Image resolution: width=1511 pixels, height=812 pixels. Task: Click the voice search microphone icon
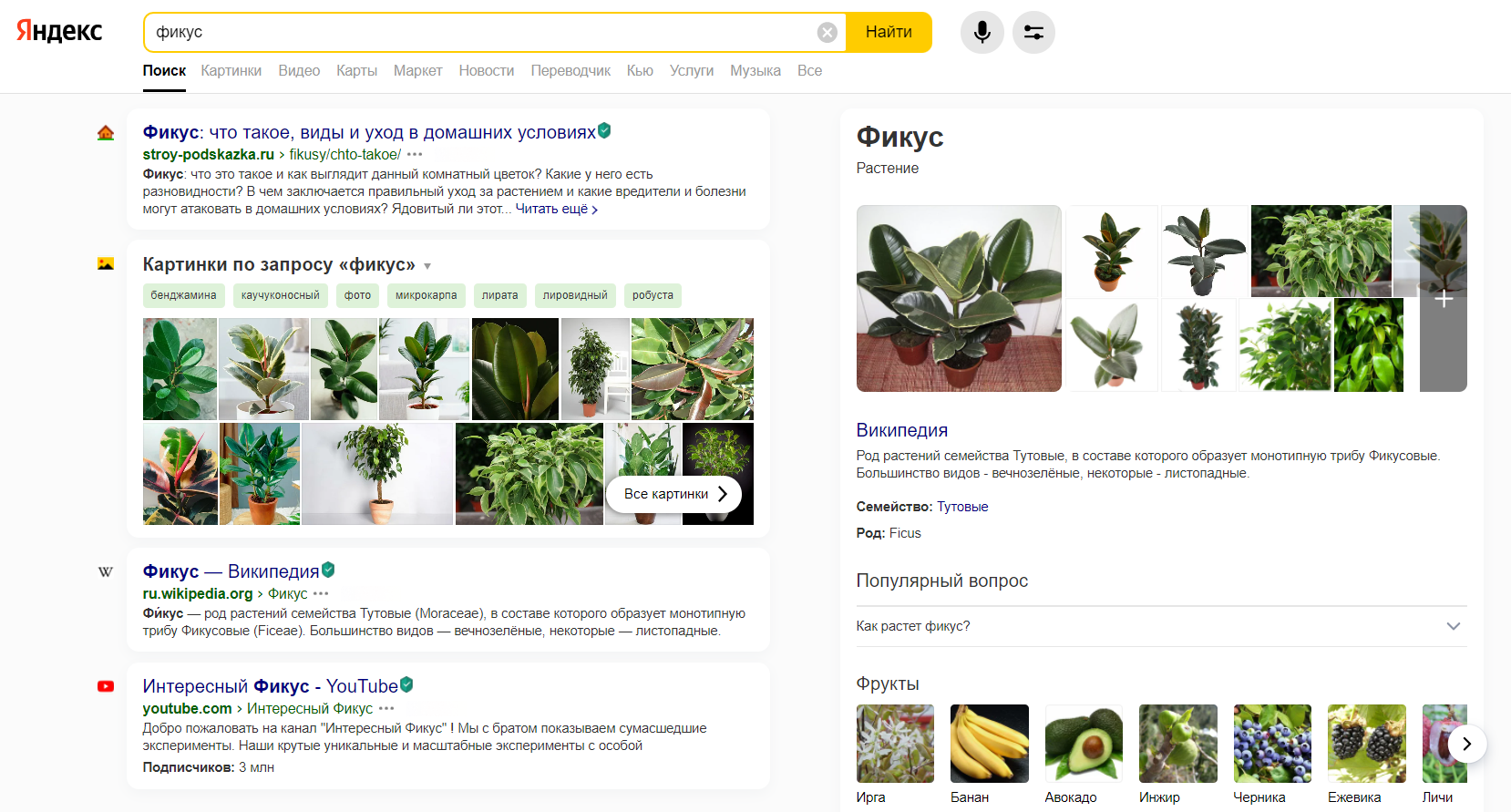click(982, 33)
